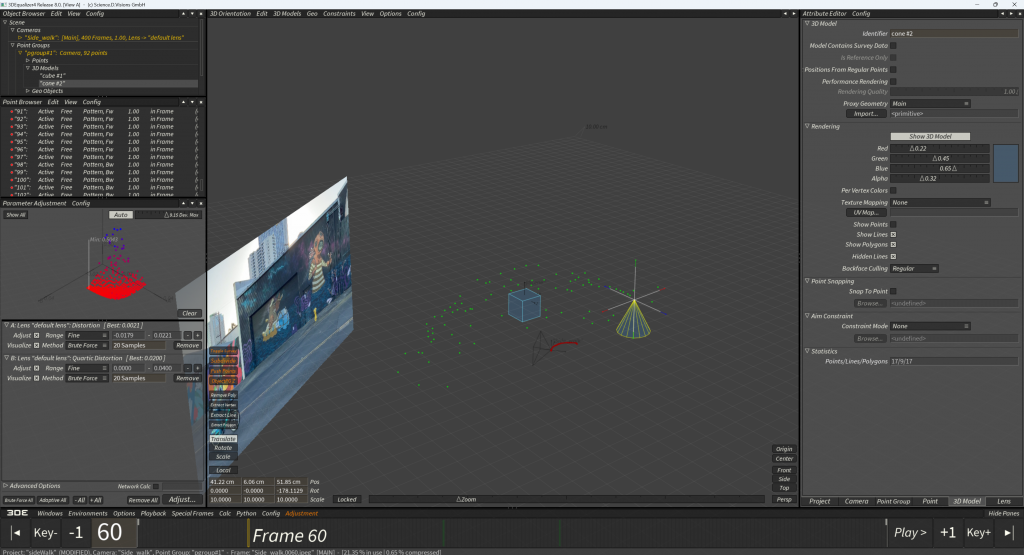Screen dimensions: 1024x555
Task: Toggle Positions From Regular Points checkbox
Action: 893,69
